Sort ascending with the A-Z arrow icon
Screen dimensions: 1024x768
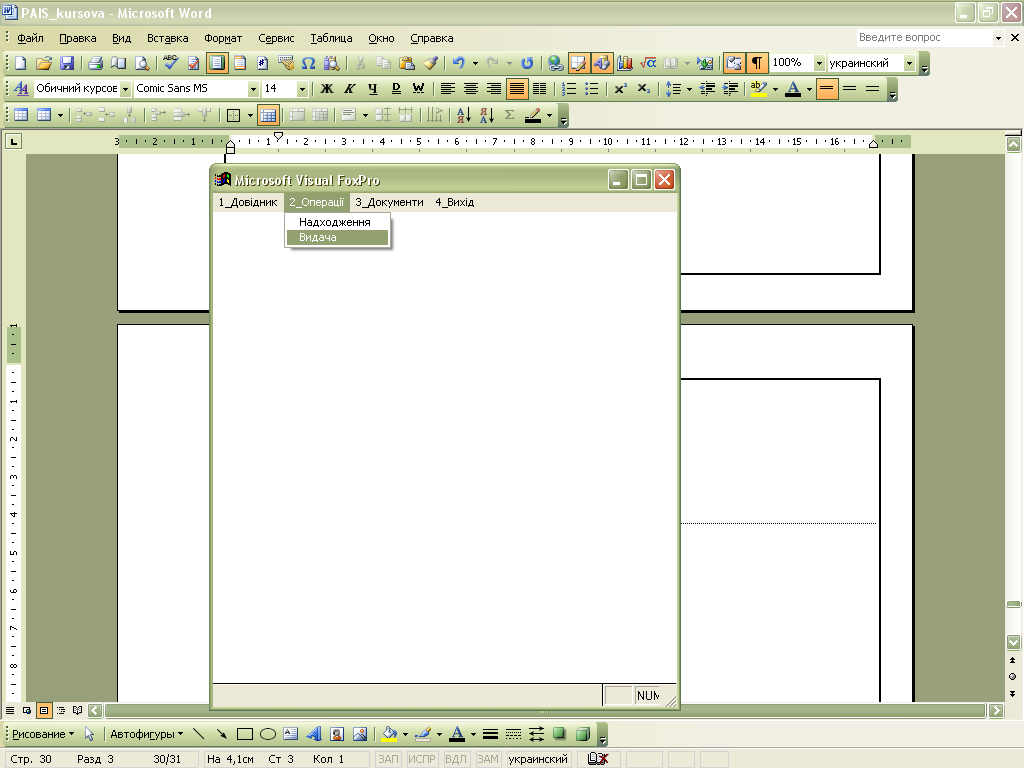pyautogui.click(x=464, y=116)
